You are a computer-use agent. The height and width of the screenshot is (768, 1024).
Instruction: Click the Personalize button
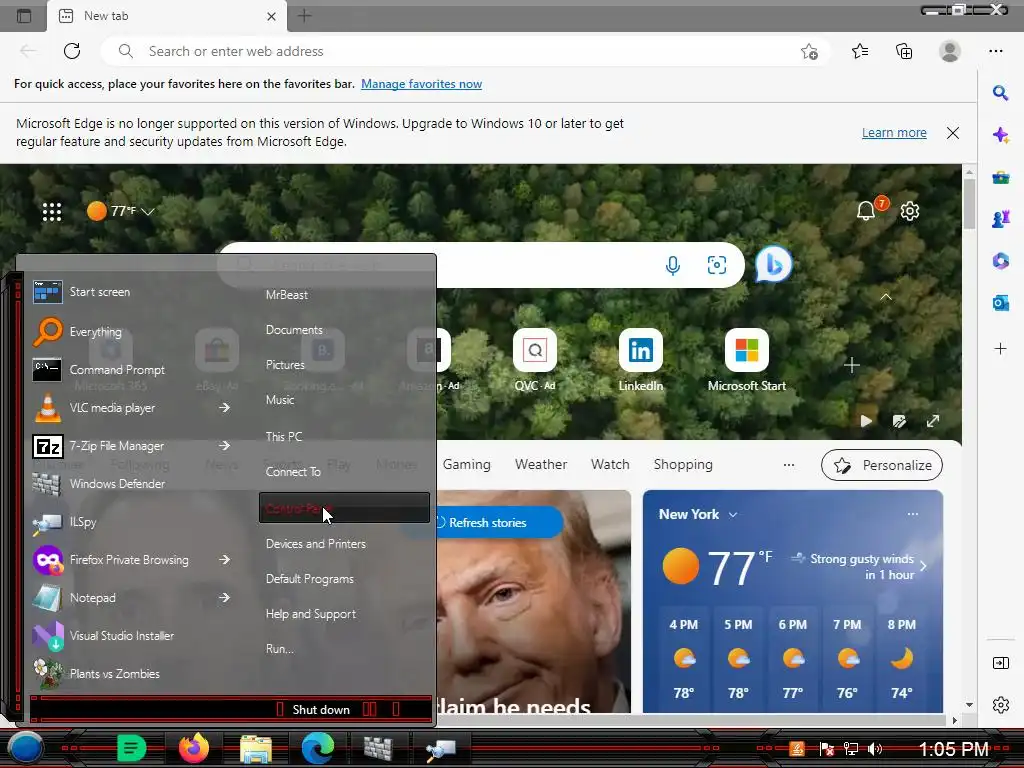(x=882, y=465)
